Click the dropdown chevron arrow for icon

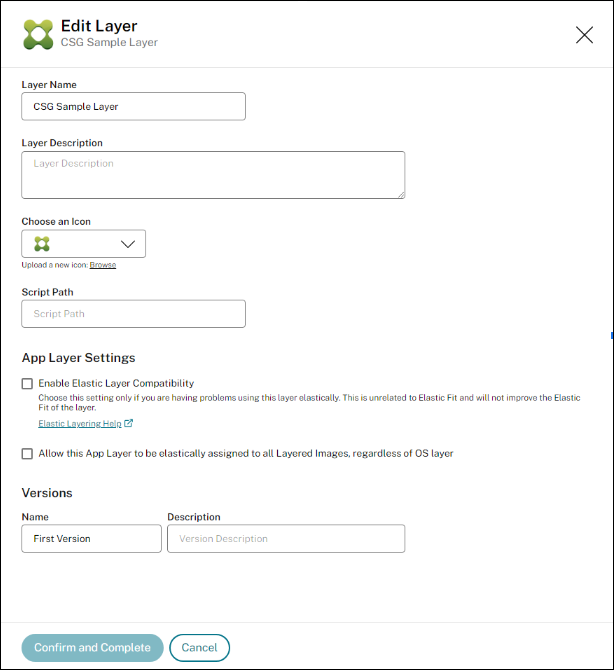coord(128,244)
